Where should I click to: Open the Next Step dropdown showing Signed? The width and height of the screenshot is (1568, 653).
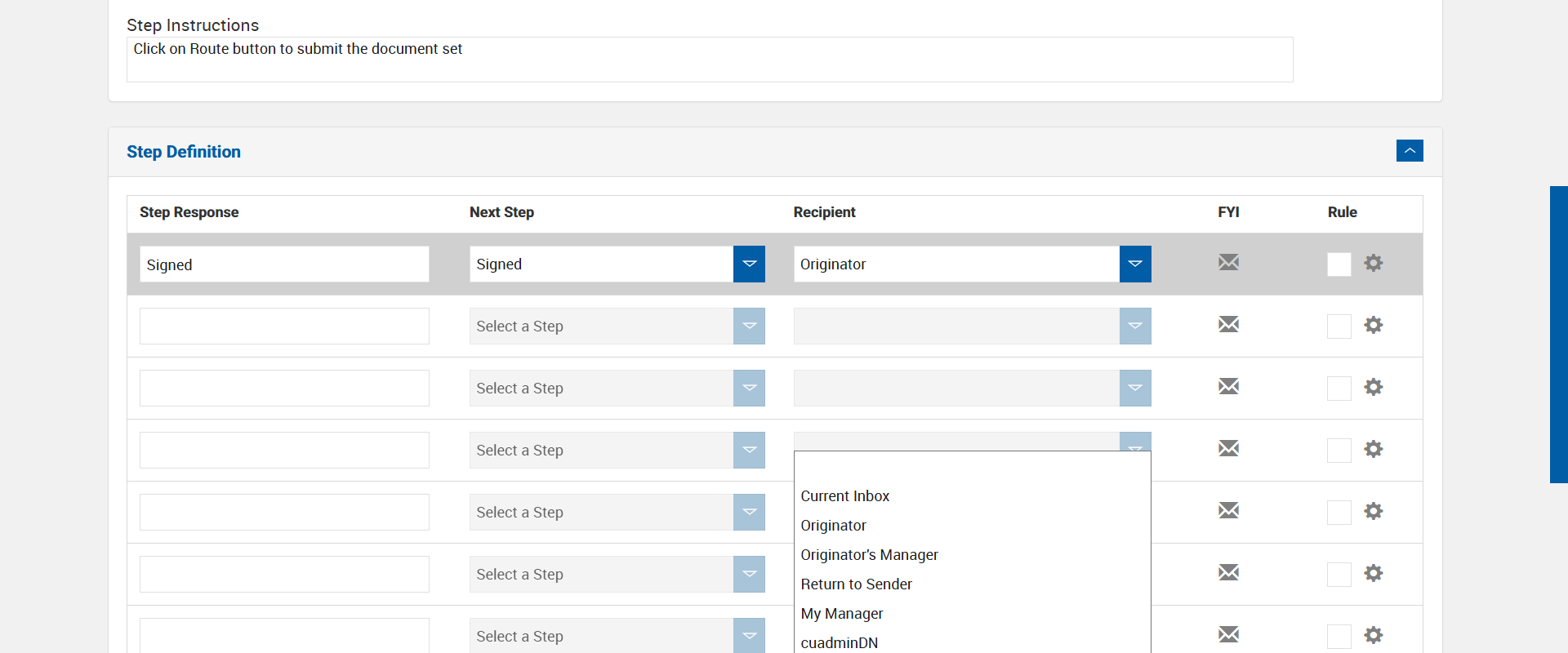coord(749,264)
